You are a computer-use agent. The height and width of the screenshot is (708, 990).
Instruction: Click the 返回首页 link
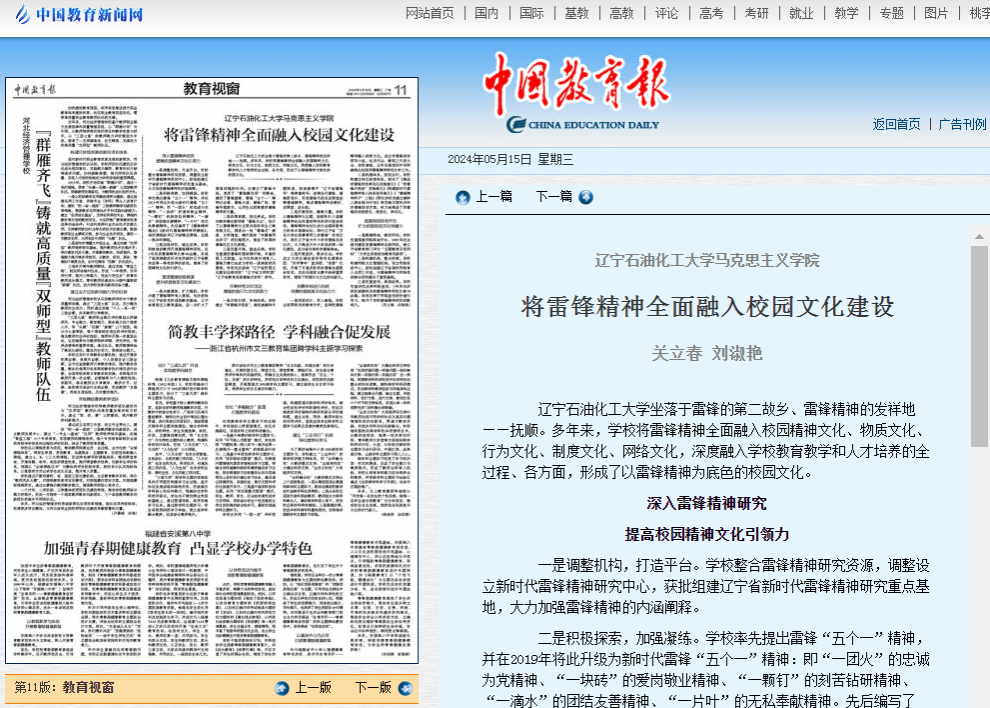pos(896,124)
